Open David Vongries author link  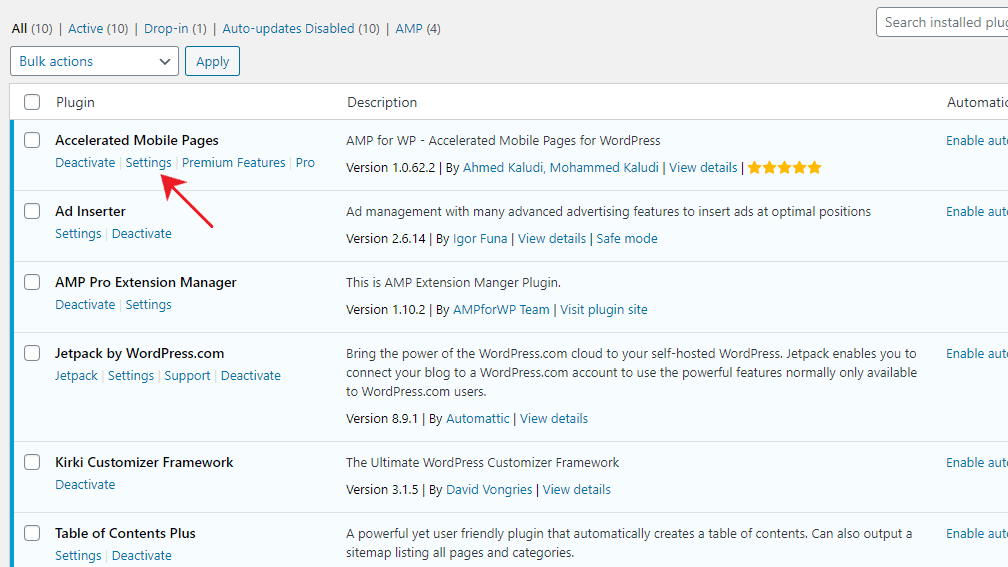click(489, 490)
